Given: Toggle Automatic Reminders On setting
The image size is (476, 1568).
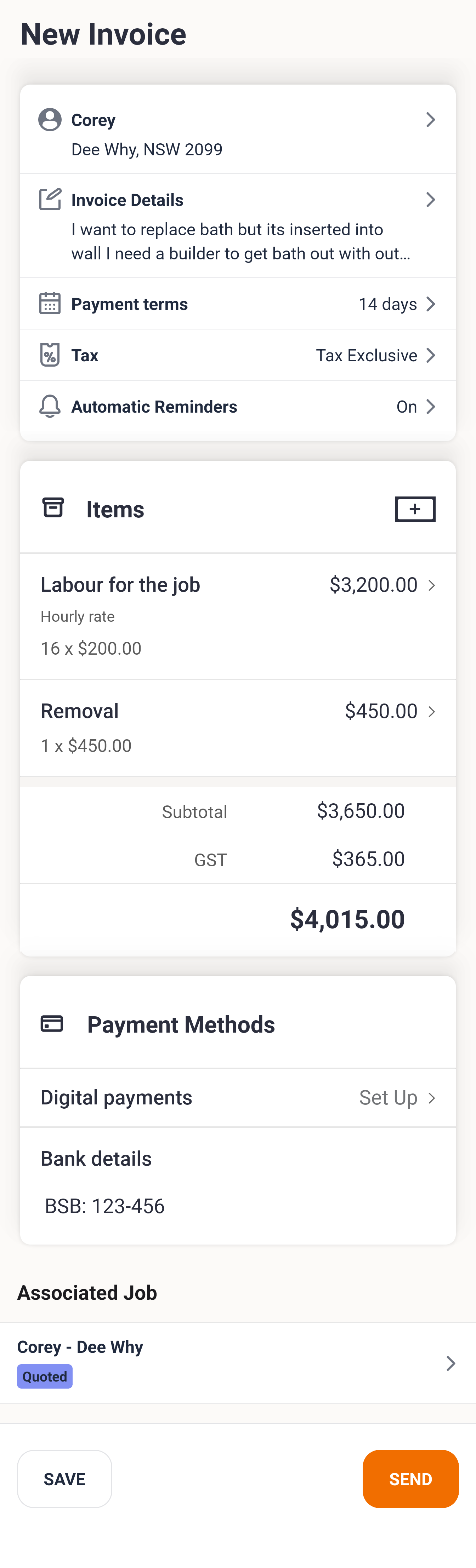Looking at the screenshot, I should tap(415, 407).
